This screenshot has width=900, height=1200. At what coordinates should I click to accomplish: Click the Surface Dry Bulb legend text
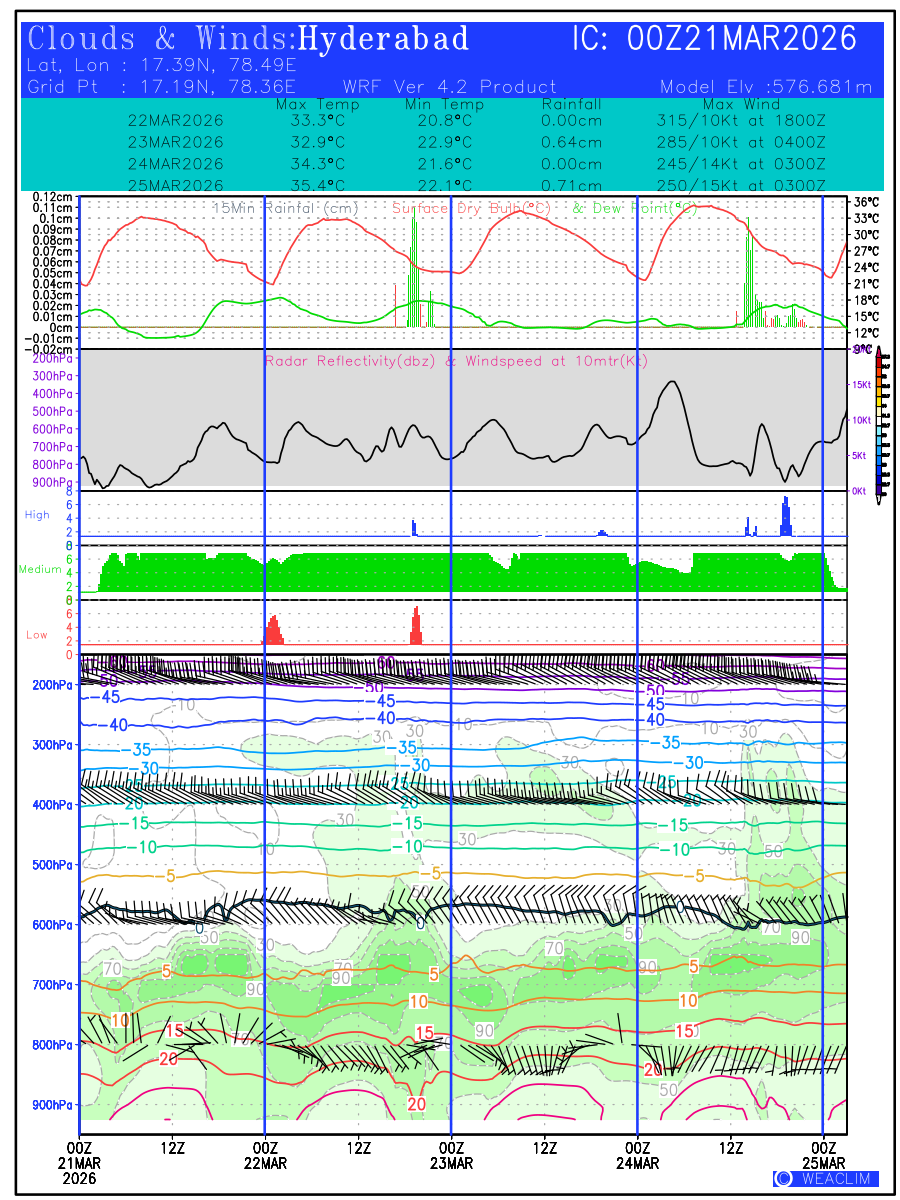pyautogui.click(x=476, y=208)
